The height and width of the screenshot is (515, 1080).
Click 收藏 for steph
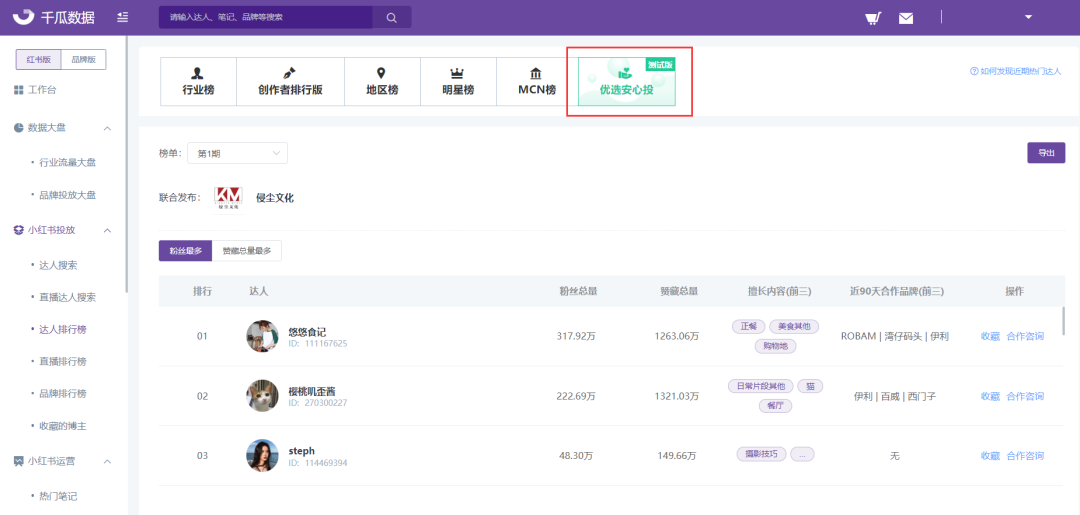[x=990, y=456]
